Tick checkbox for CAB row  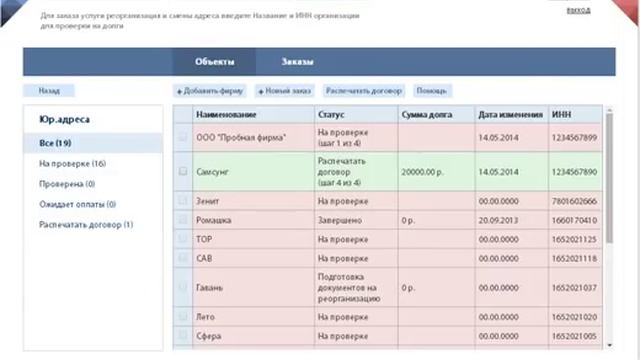pos(183,258)
